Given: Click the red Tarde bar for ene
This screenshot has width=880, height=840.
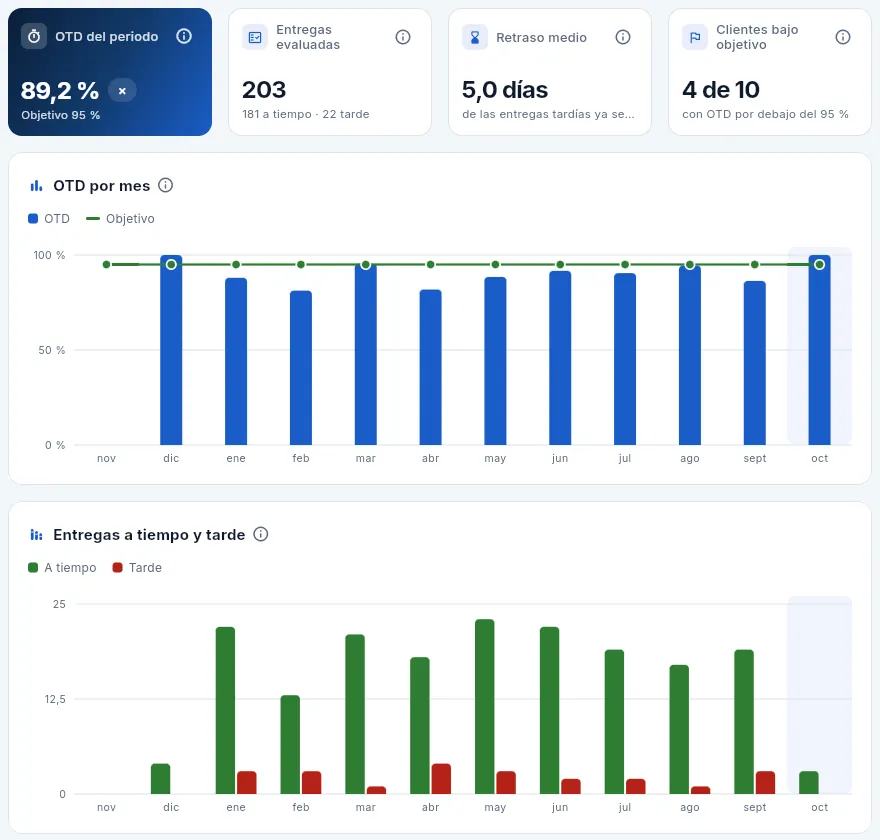Looking at the screenshot, I should coord(247,783).
